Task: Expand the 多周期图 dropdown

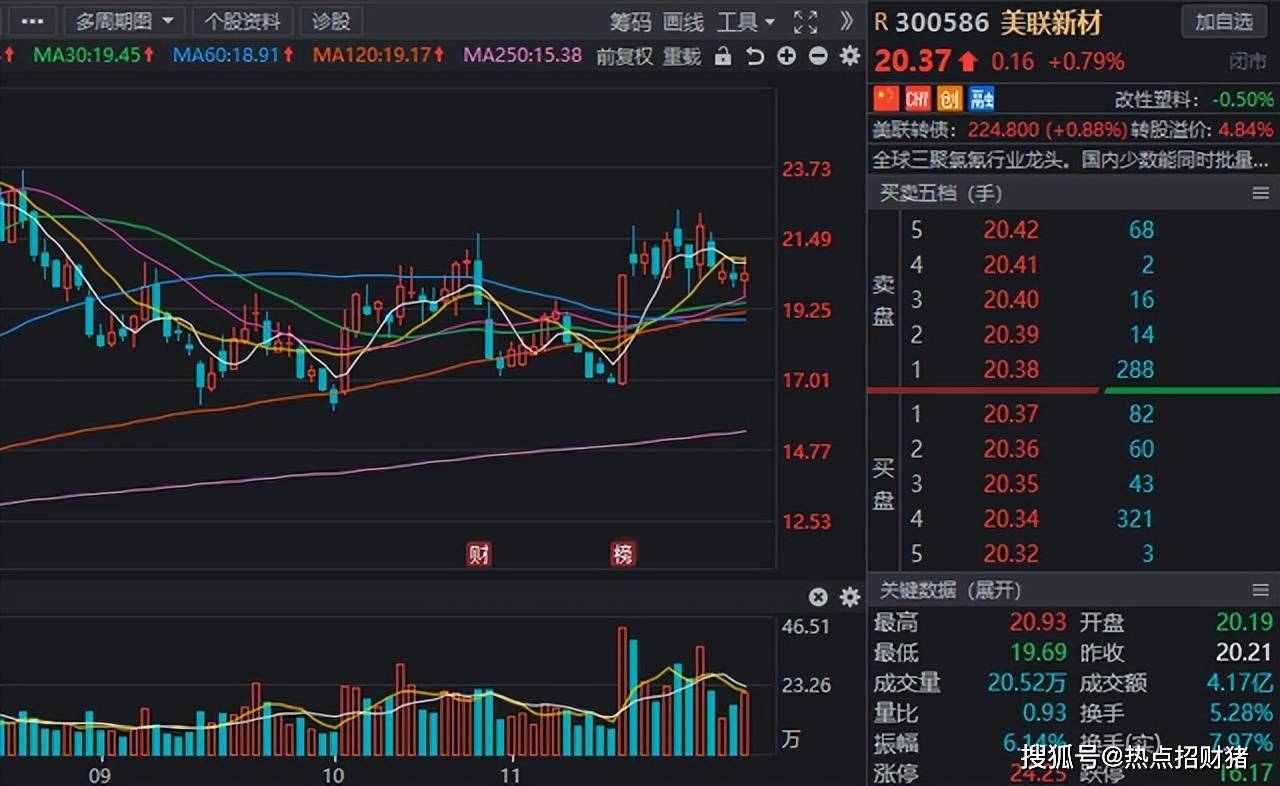Action: pos(125,21)
